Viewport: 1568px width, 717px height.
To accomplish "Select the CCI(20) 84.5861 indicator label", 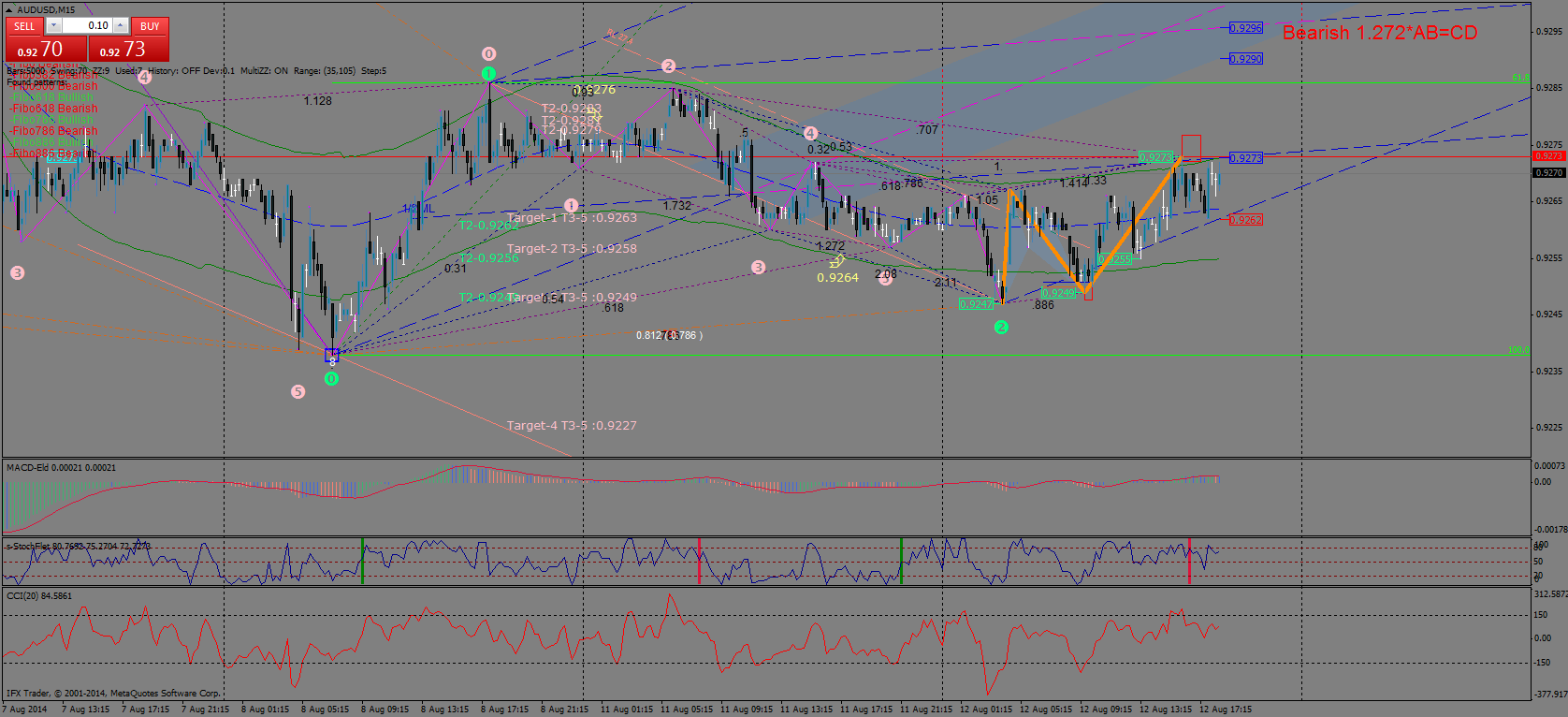I will coord(38,595).
